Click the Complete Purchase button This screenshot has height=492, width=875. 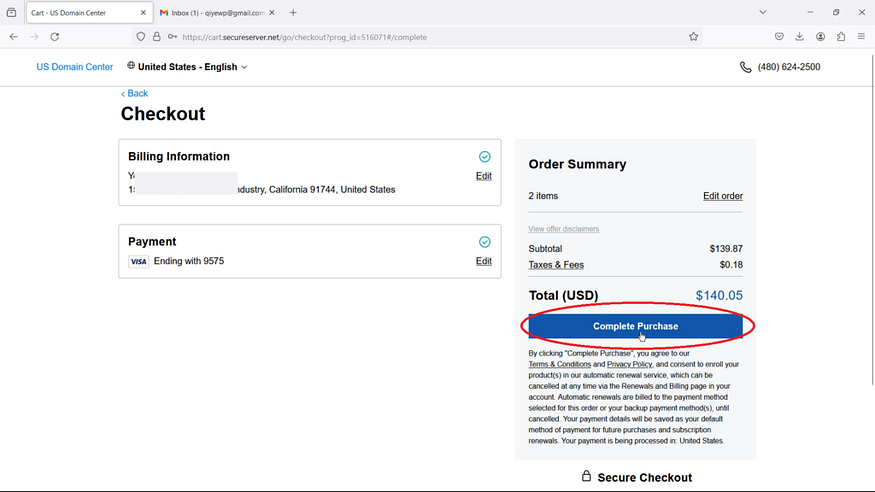[636, 326]
